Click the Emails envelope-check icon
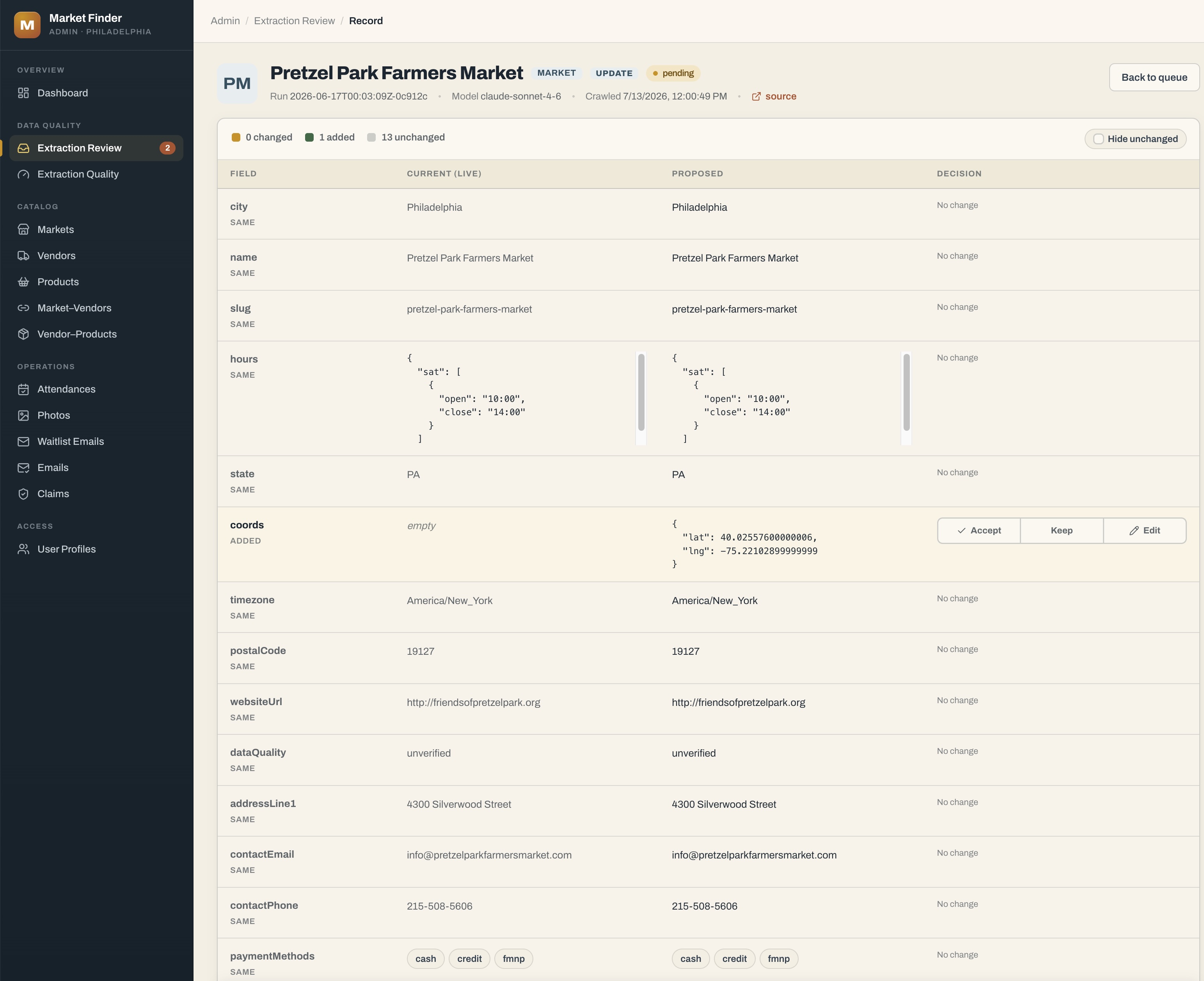 [x=23, y=467]
